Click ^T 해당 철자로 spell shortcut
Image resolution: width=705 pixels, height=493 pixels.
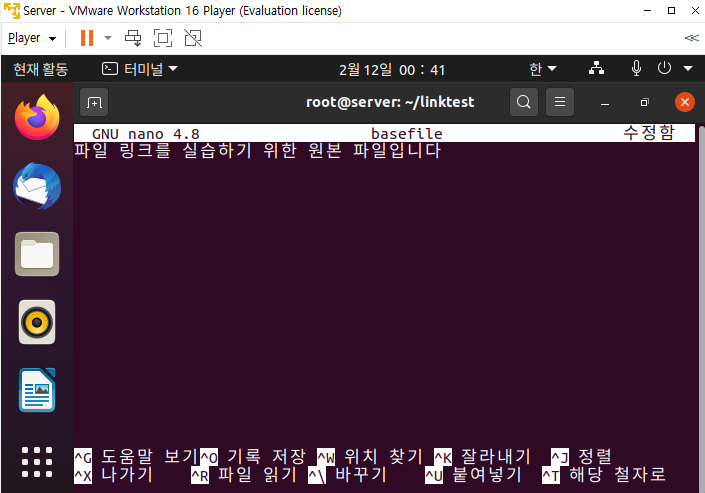(x=604, y=475)
